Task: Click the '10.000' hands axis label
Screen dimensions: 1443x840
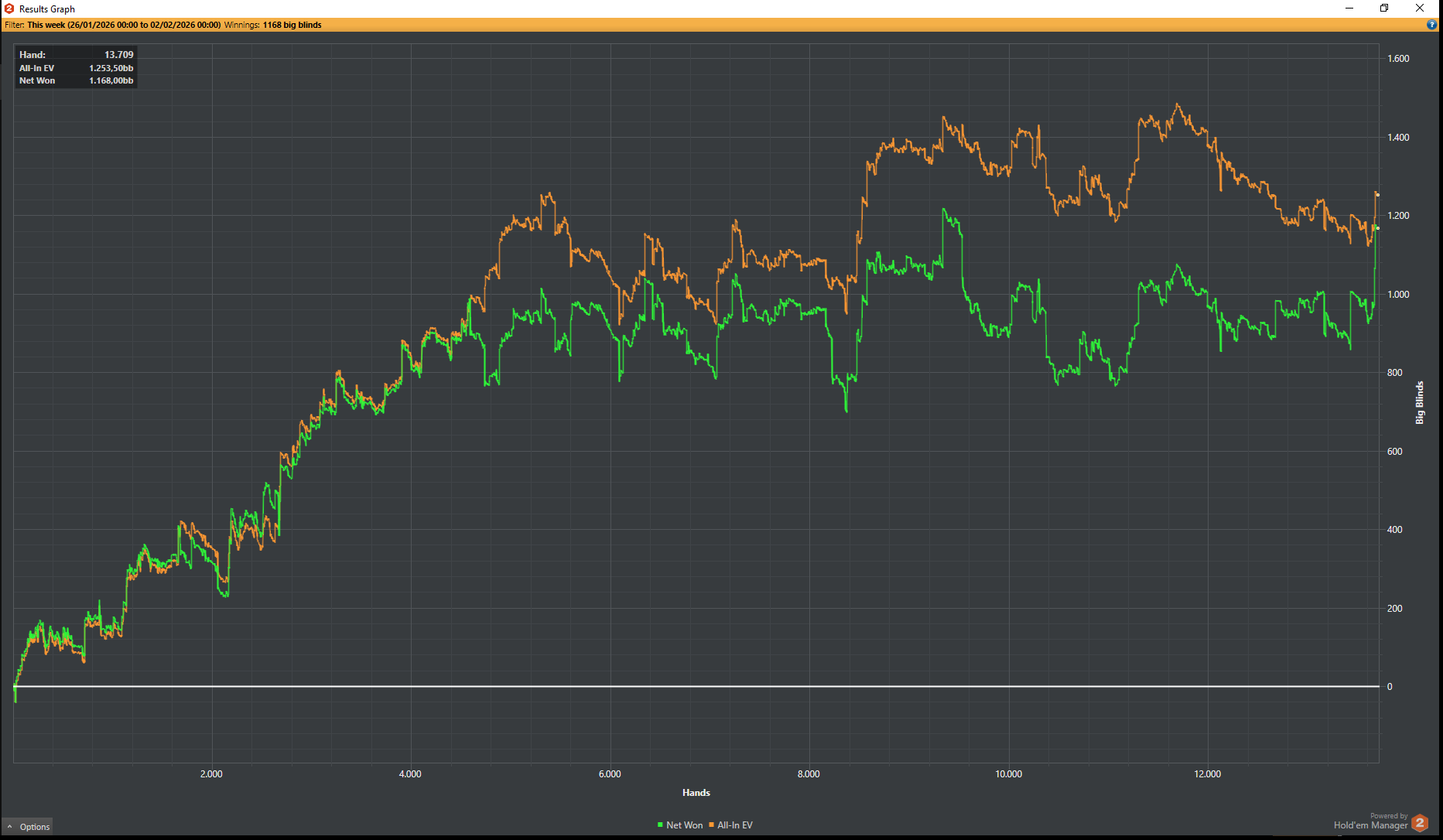Action: 1008,774
